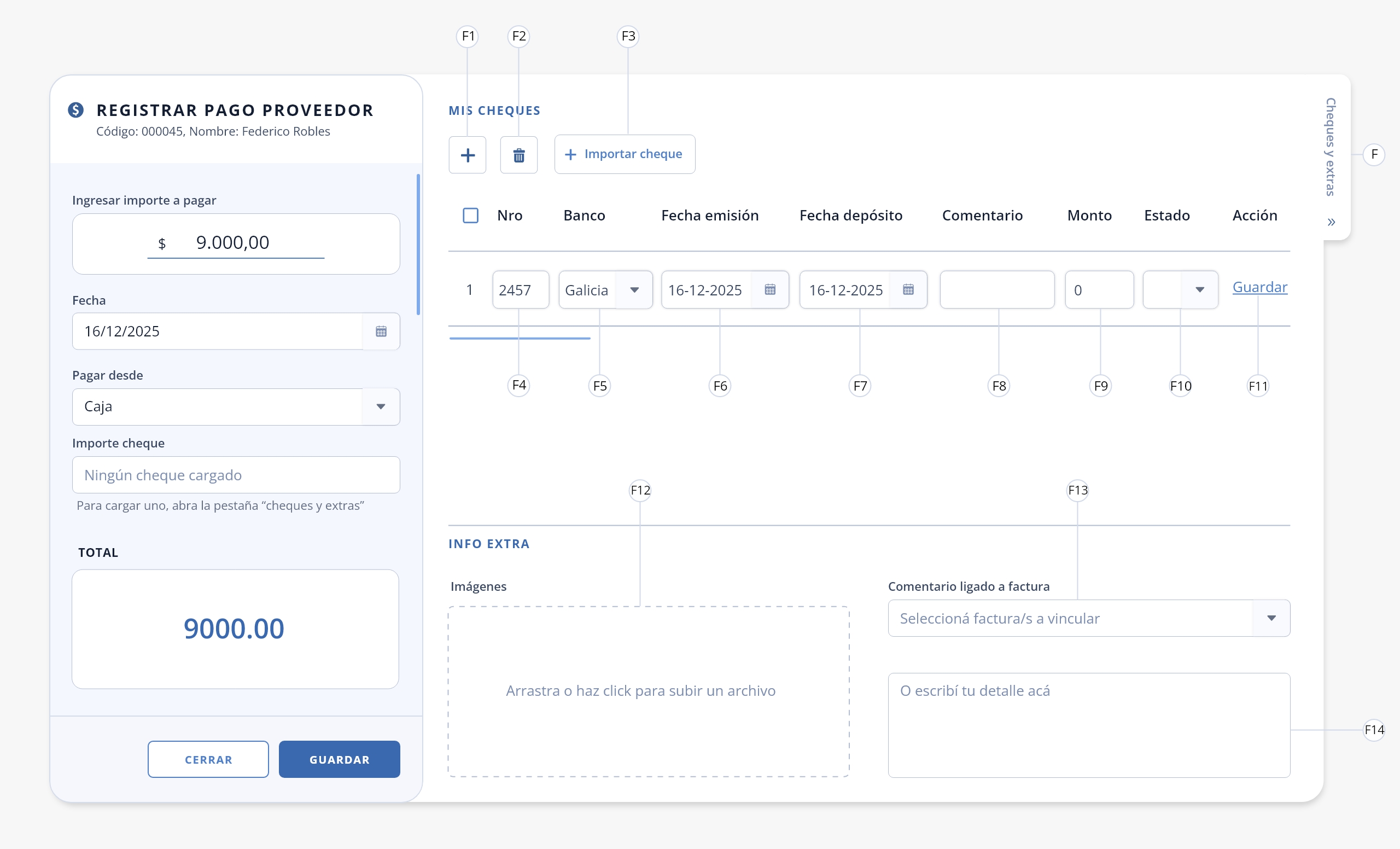1400x849 pixels.
Task: Click the Acción column header
Action: [x=1255, y=216]
